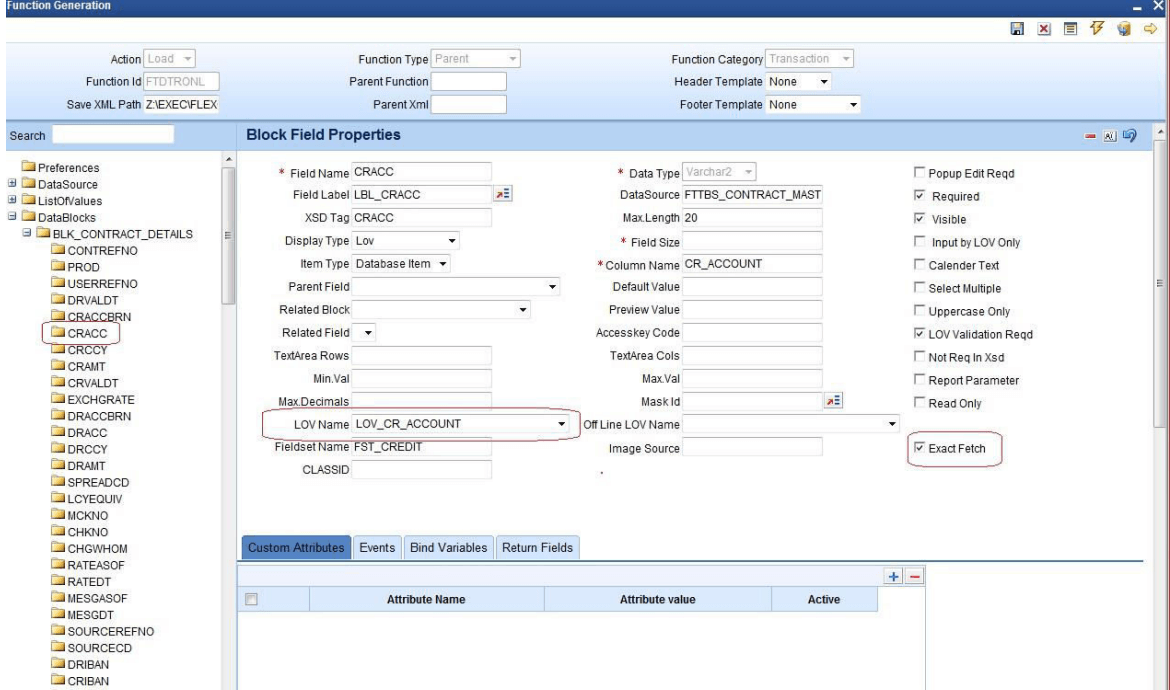Click the SOURCECD folder icon
Image resolution: width=1170 pixels, height=690 pixels.
pos(58,646)
